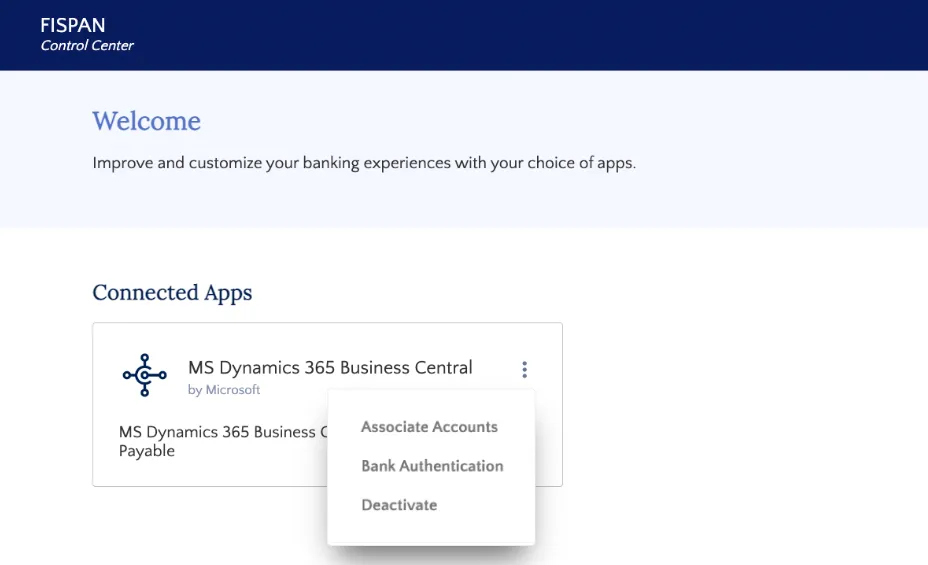
Task: Click the MS Dynamics 365 Business Central title
Action: (330, 367)
